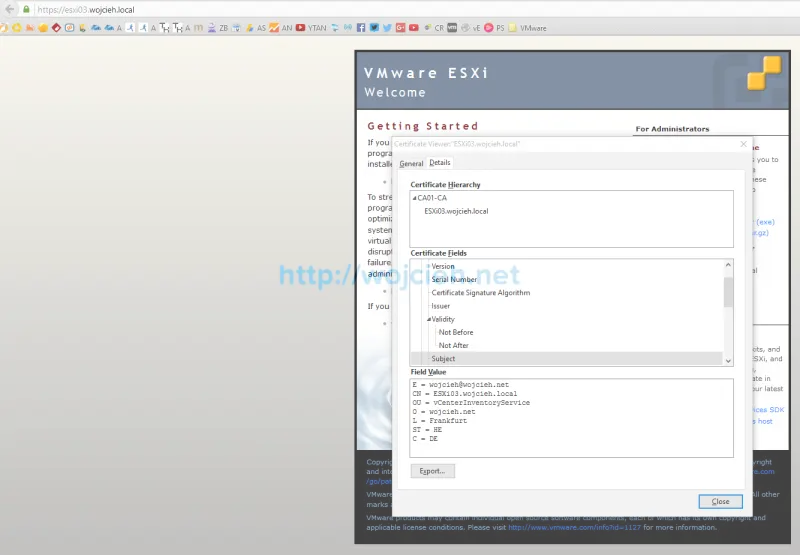Select the Not Before field
800x555 pixels.
coord(456,332)
